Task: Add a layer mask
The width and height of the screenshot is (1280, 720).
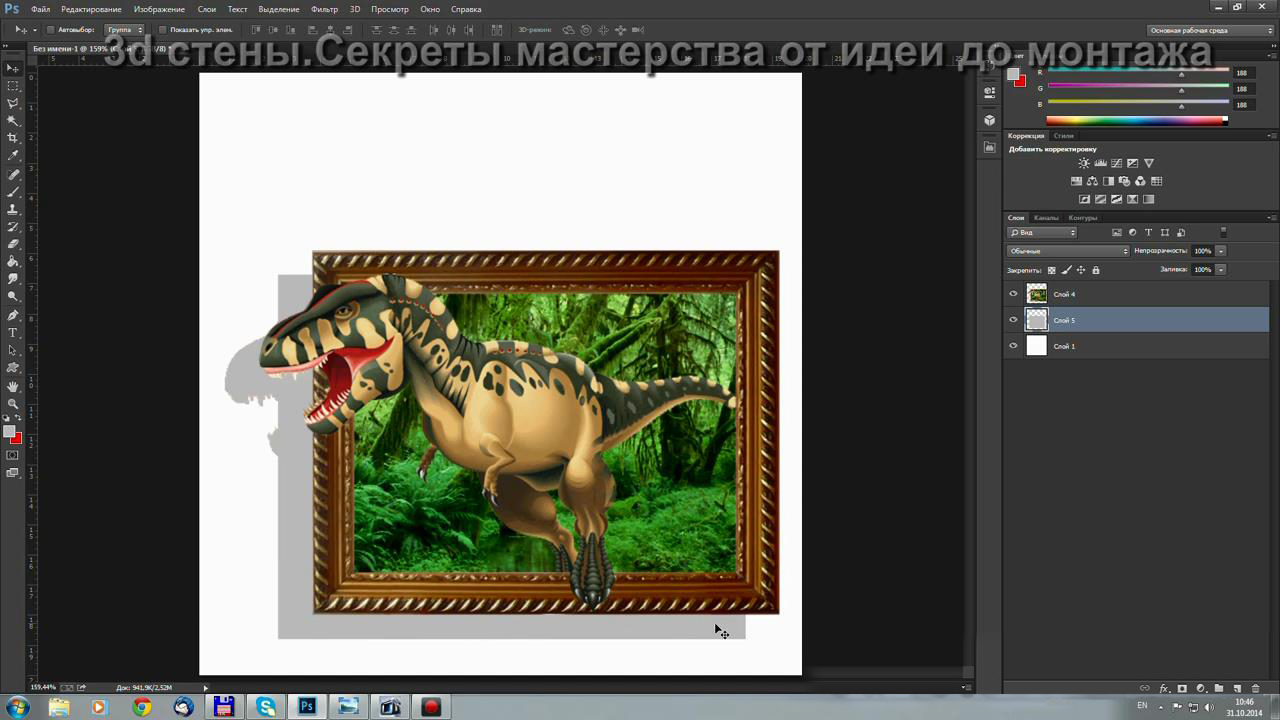Action: (1182, 688)
